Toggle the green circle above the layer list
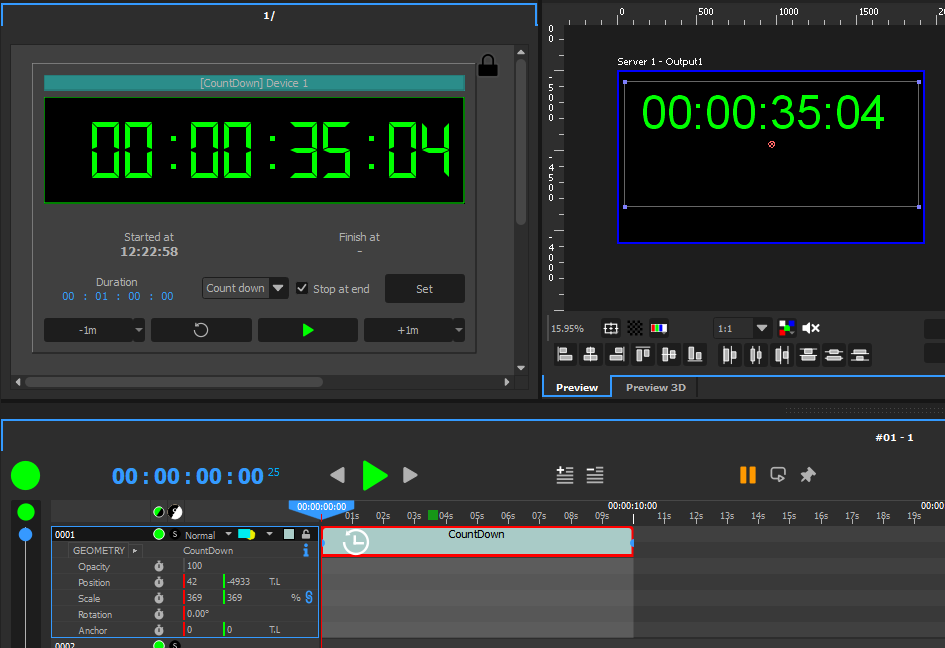 click(x=25, y=512)
